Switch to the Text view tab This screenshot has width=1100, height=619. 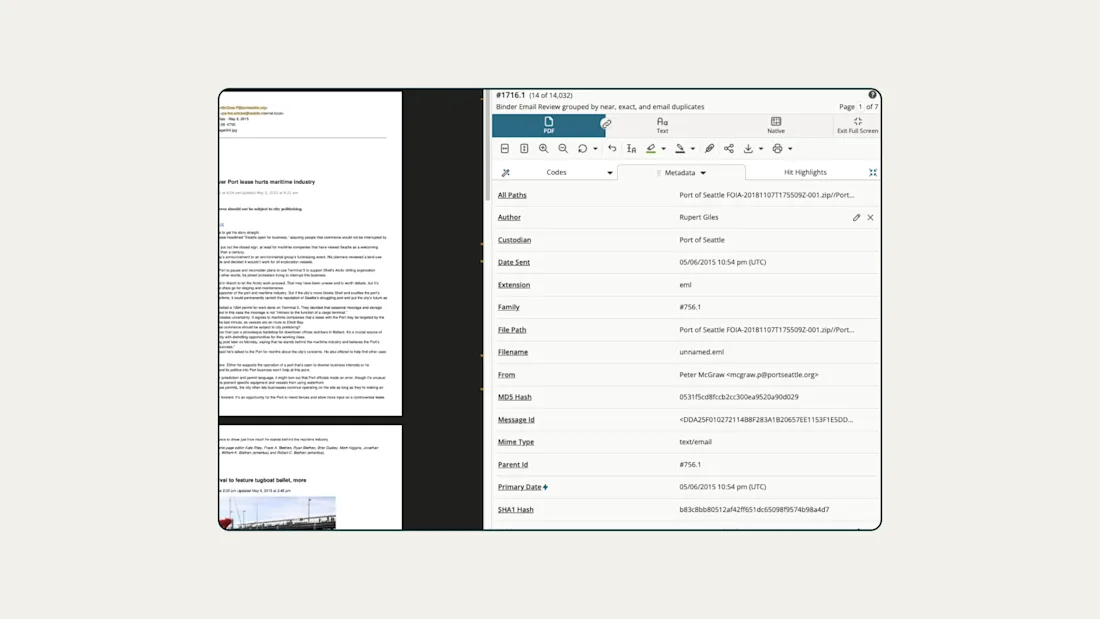coord(662,126)
